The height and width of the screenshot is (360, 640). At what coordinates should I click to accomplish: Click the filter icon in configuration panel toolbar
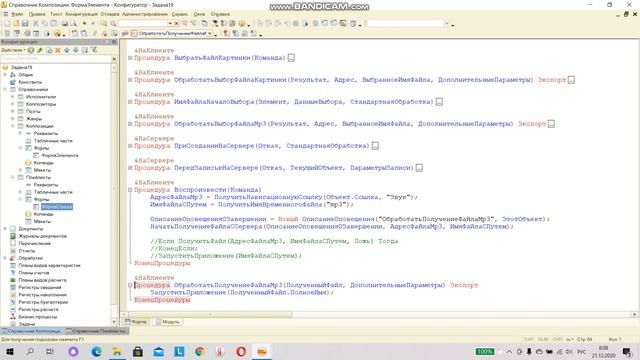tap(94, 50)
